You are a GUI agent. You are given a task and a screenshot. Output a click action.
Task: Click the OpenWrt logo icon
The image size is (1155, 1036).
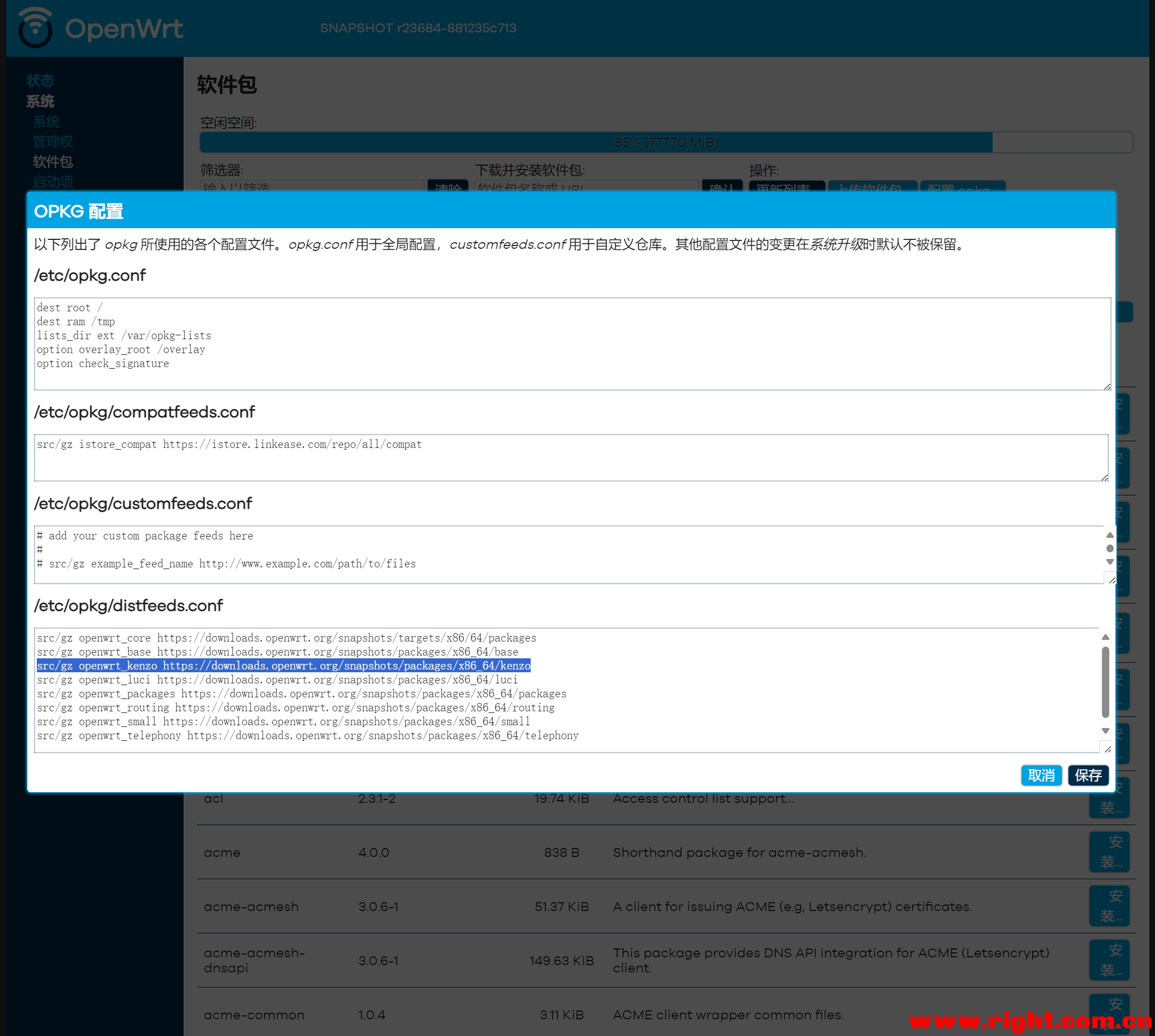pyautogui.click(x=35, y=27)
